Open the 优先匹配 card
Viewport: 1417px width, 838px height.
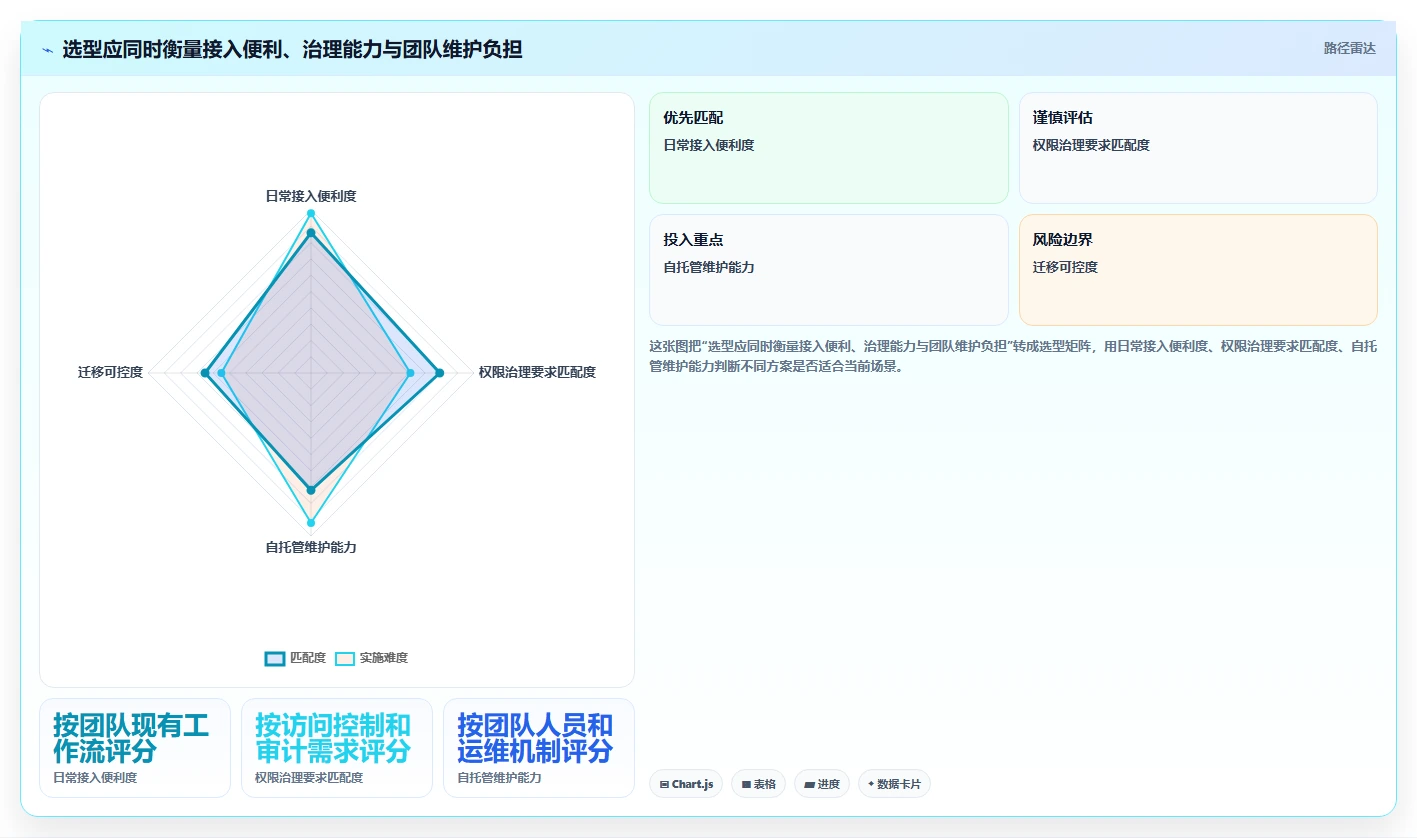pos(829,148)
